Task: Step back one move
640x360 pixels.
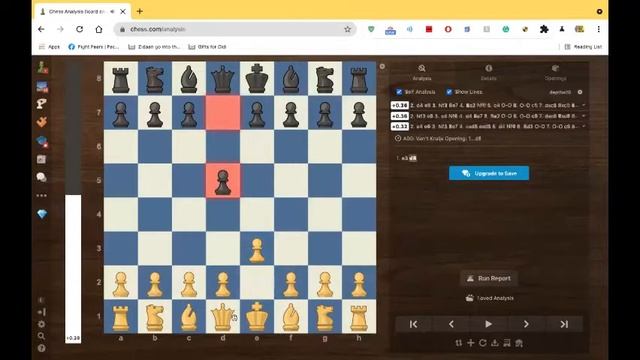Action: (x=451, y=324)
